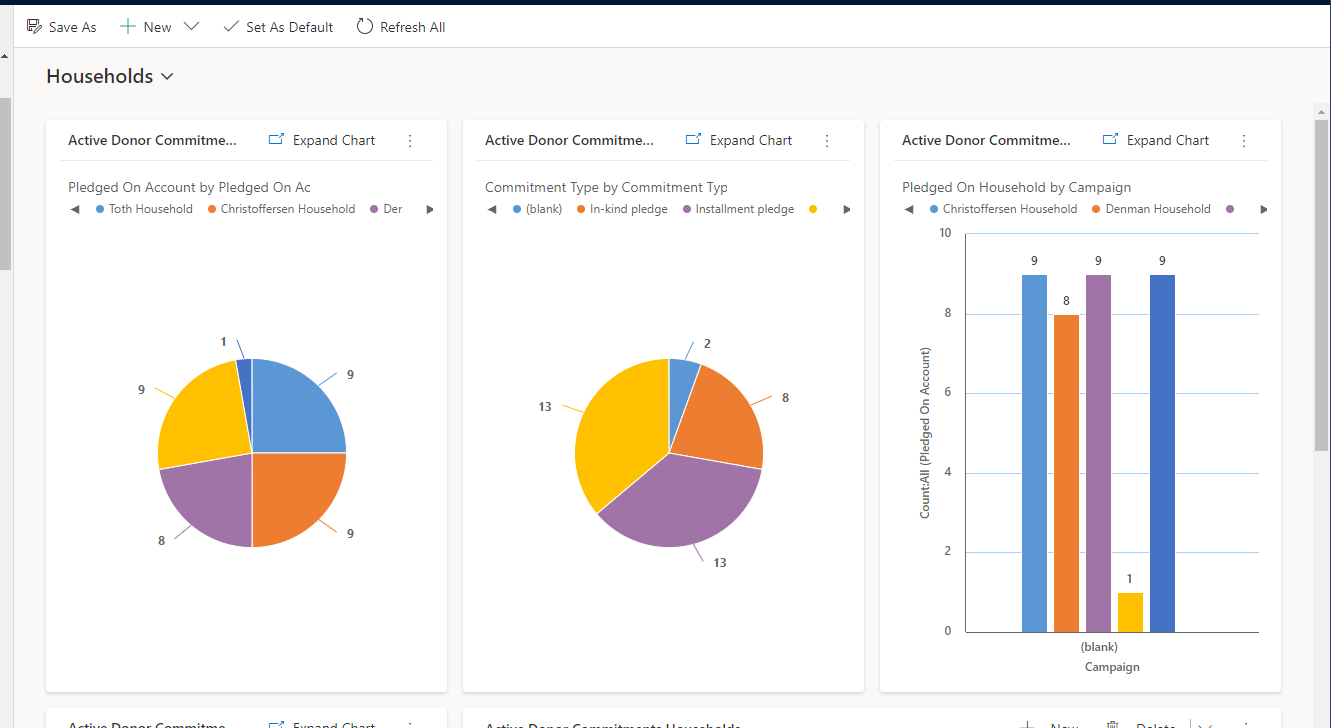The width and height of the screenshot is (1331, 728).
Task: Expand the Pledged On Account pie chart
Action: tap(322, 140)
